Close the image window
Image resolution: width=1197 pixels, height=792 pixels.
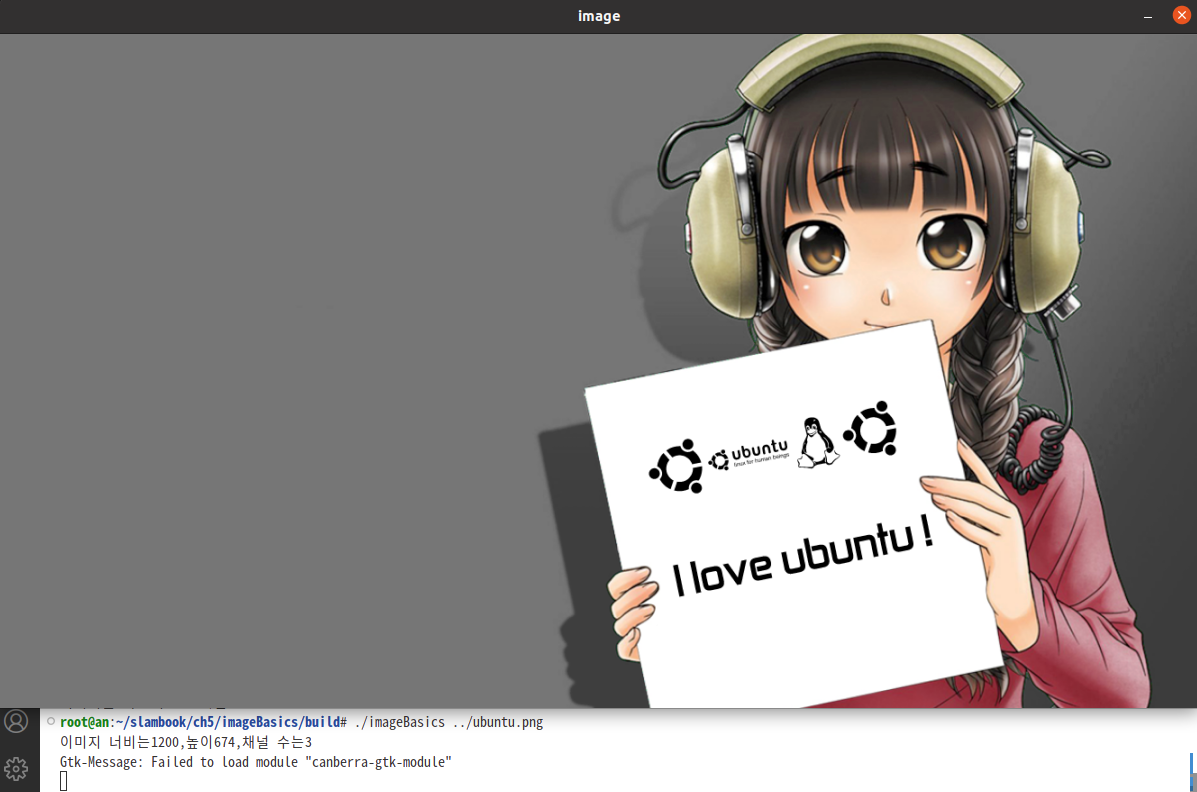1182,16
